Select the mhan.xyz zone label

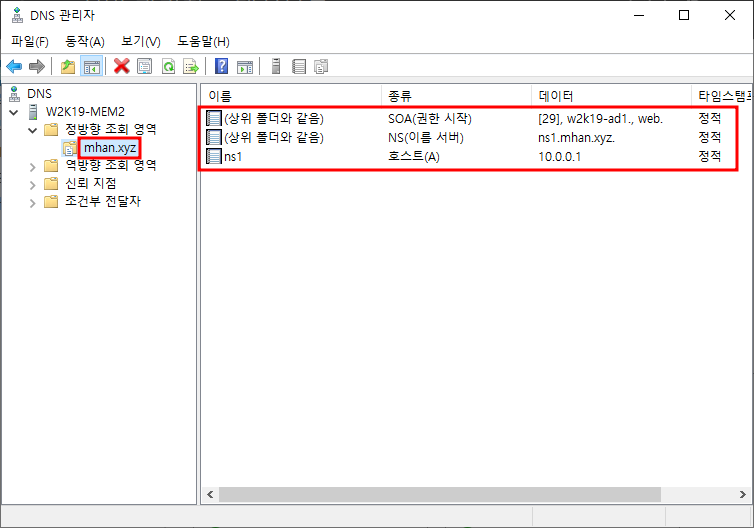point(110,148)
